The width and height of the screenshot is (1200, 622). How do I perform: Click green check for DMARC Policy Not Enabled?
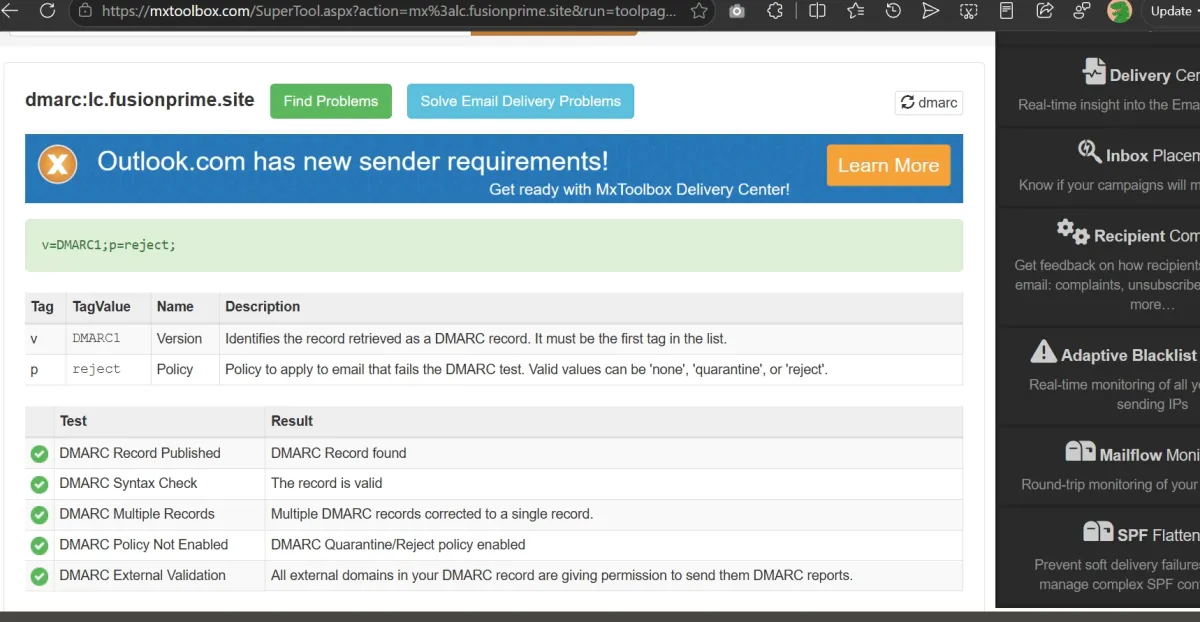(x=39, y=546)
